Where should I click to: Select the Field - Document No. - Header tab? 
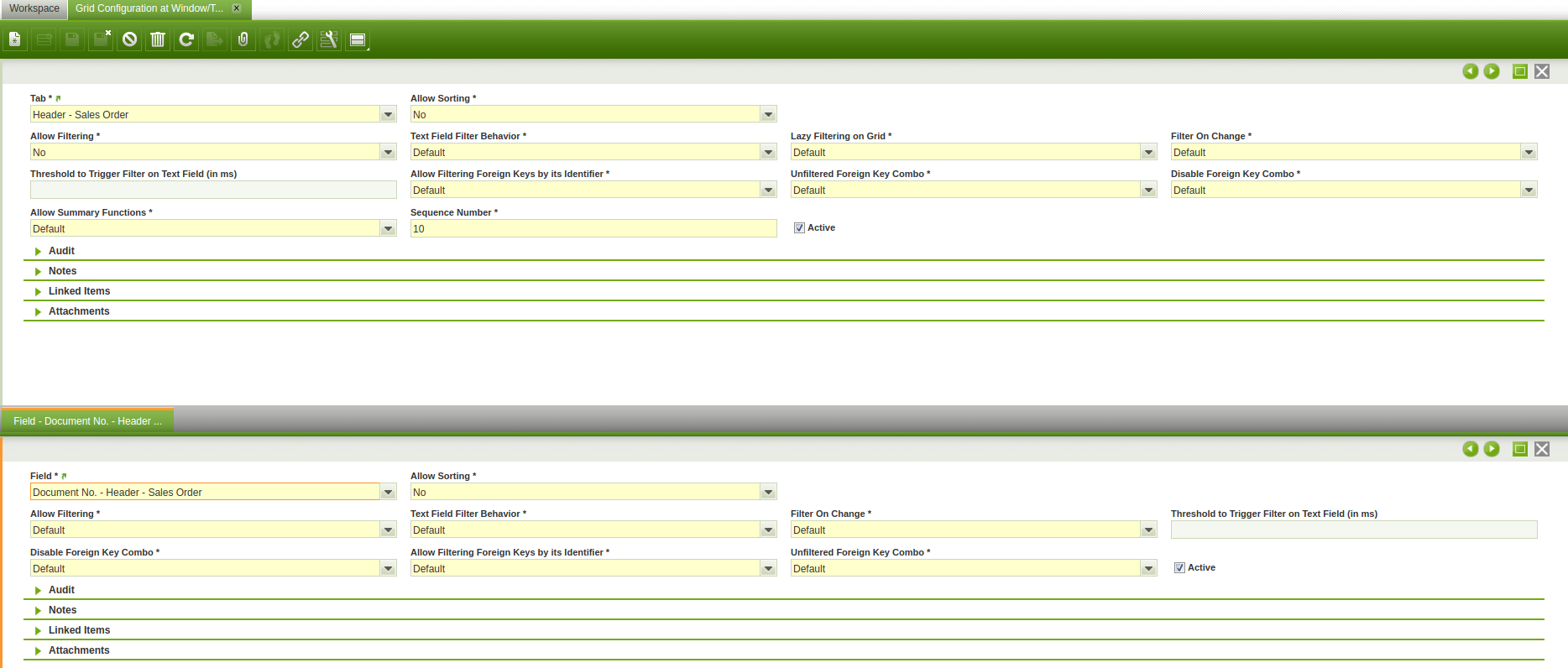(x=87, y=421)
